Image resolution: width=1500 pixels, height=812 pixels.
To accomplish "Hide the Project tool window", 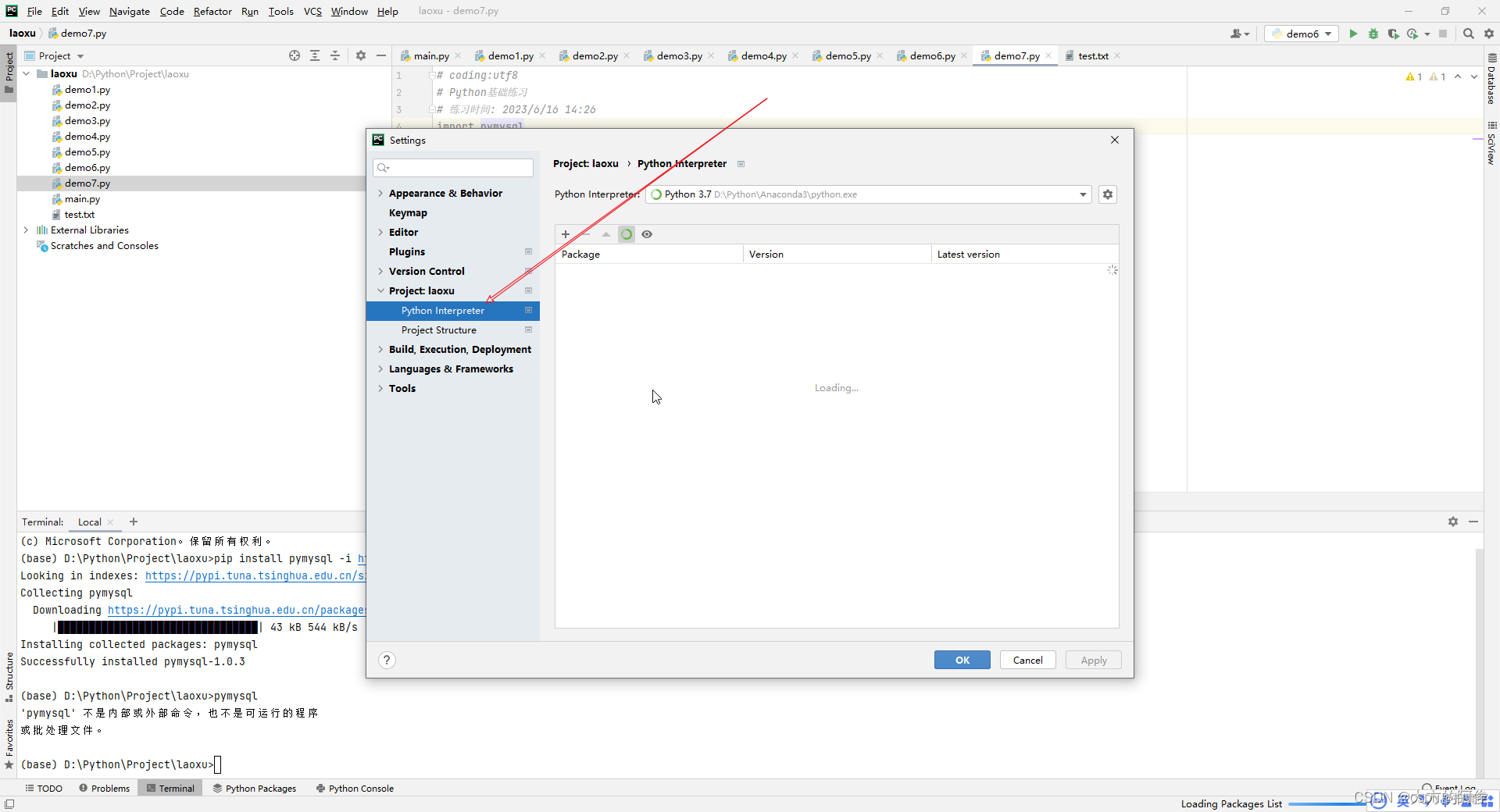I will 381,55.
